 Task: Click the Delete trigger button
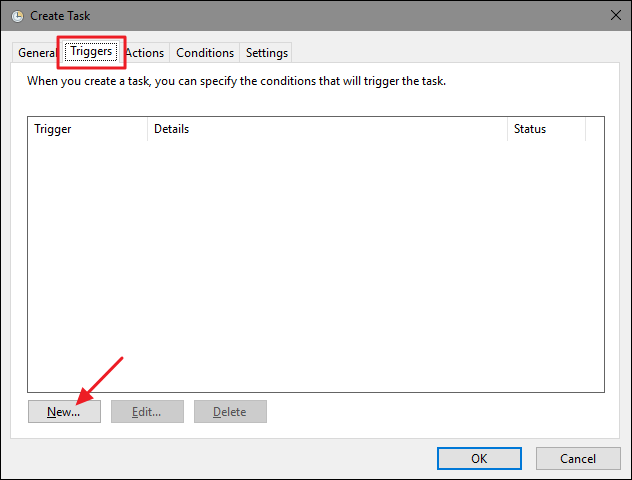(x=230, y=411)
